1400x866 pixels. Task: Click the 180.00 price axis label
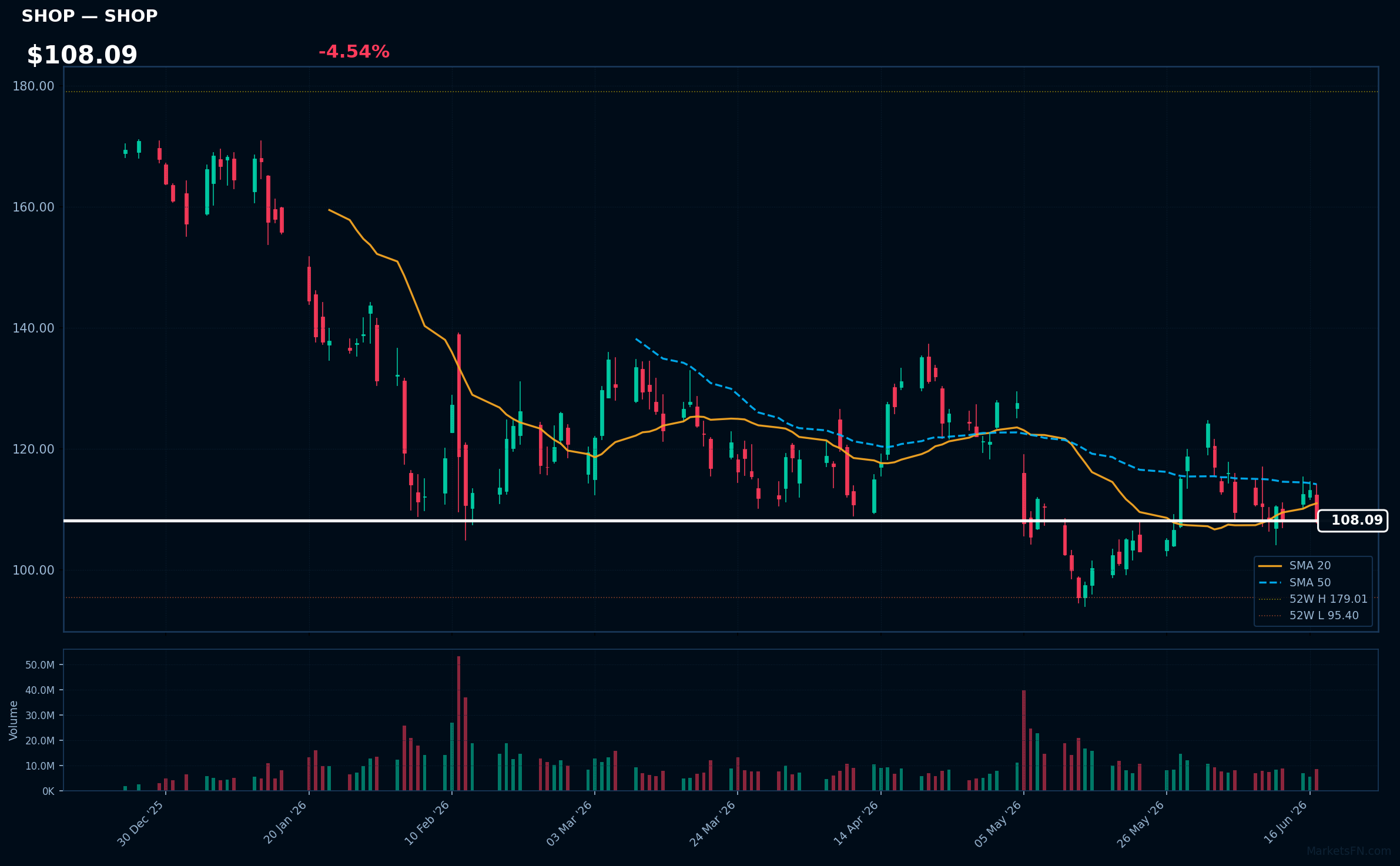point(33,86)
